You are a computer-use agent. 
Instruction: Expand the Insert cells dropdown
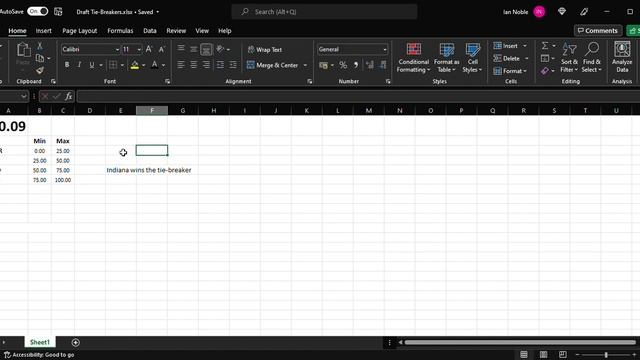pyautogui.click(x=524, y=46)
